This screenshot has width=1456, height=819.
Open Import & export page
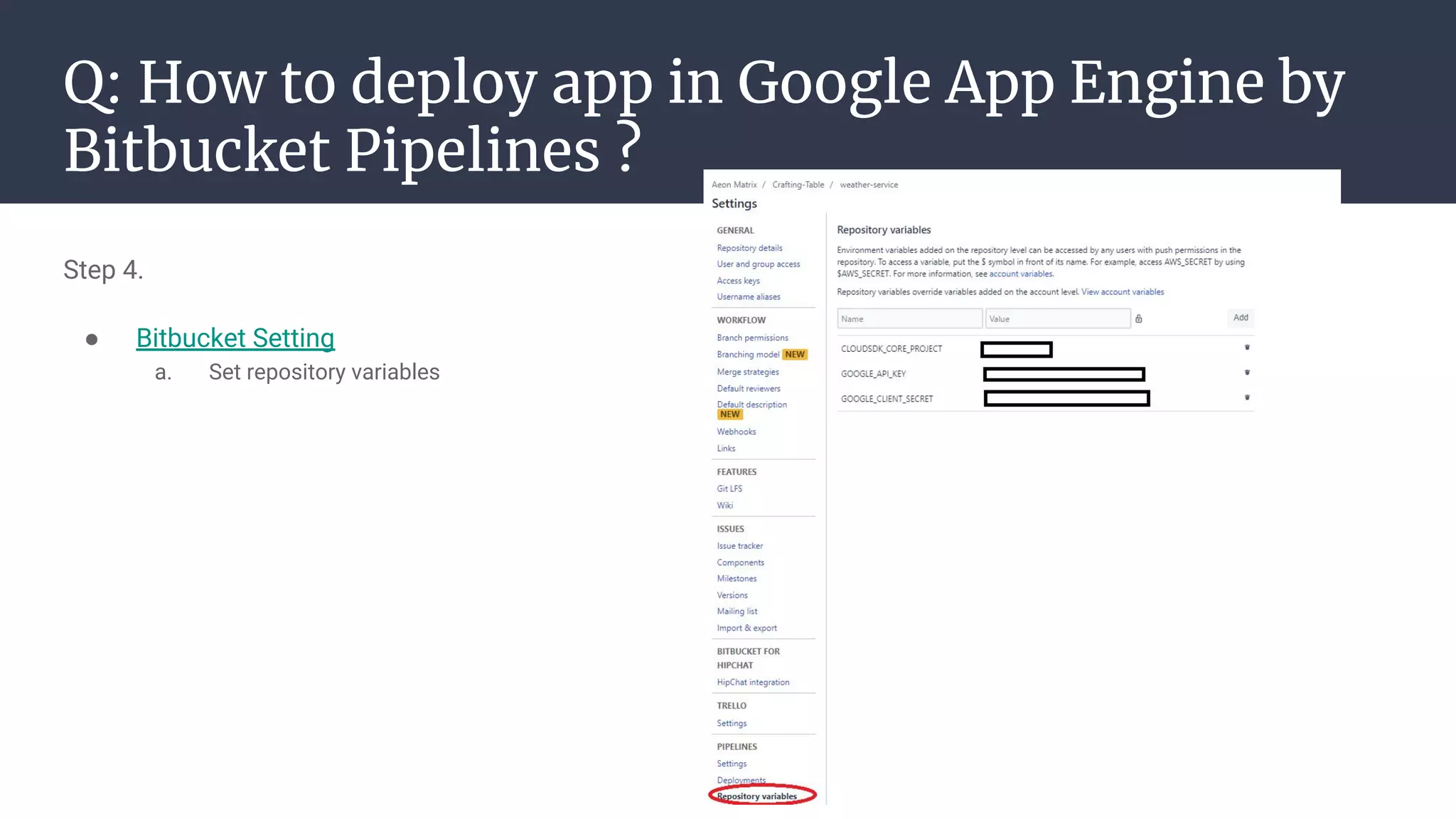coord(746,628)
